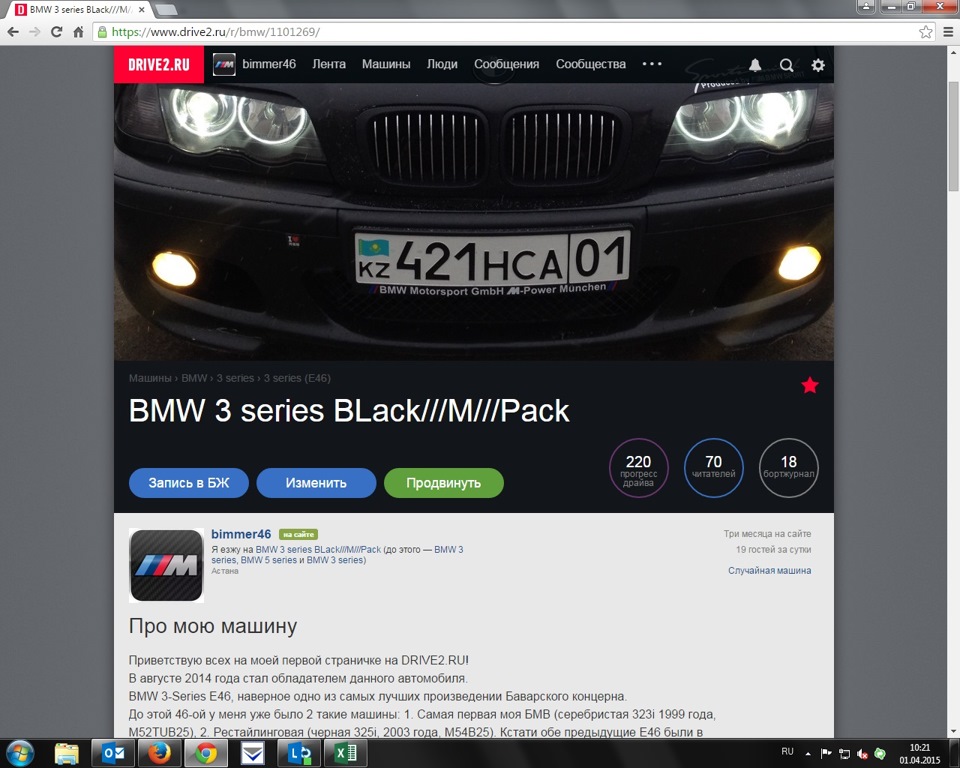The height and width of the screenshot is (768, 960).
Task: Open the Windows Start button
Action: [20, 753]
